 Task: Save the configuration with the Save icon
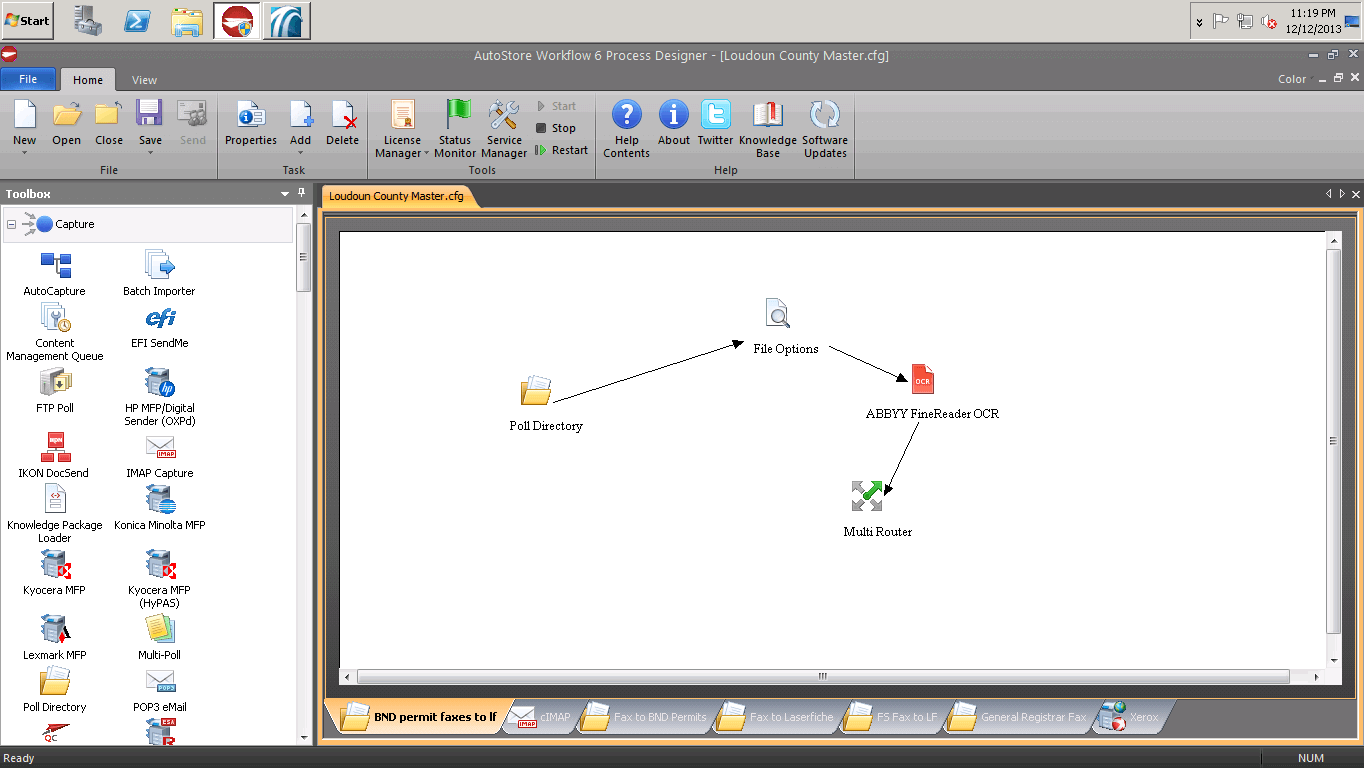[150, 114]
